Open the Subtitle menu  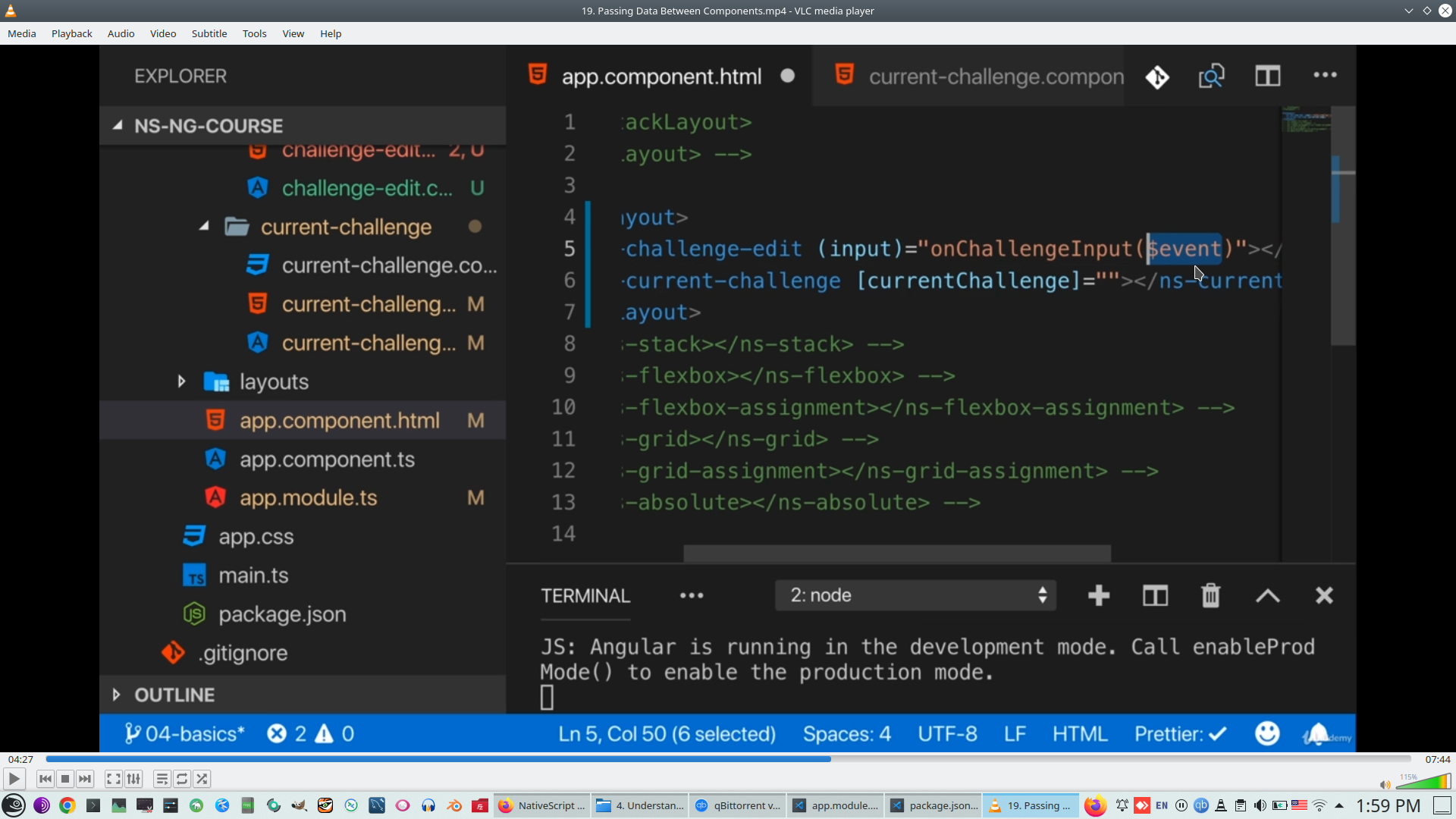coord(209,33)
